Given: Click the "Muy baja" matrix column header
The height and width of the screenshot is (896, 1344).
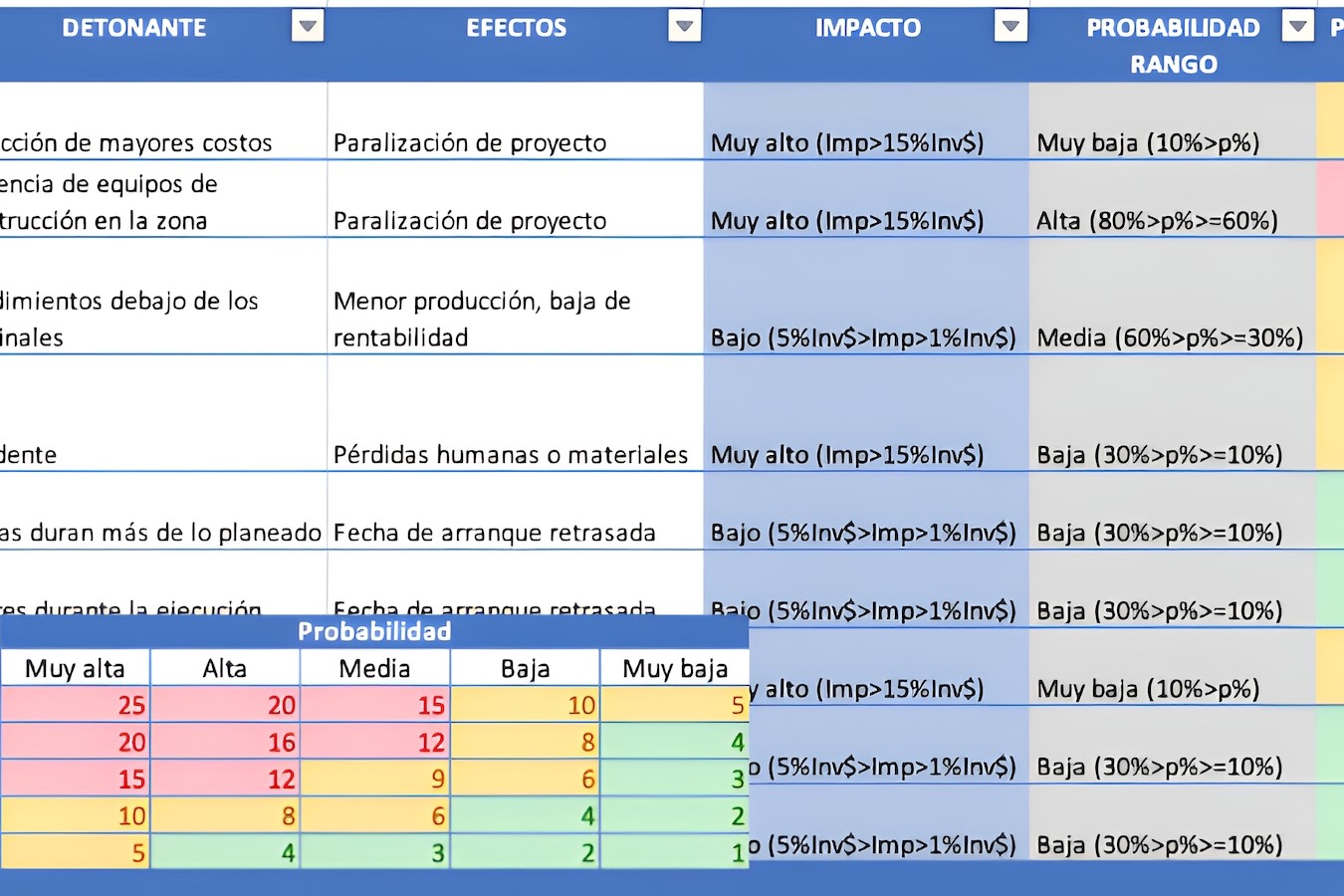Looking at the screenshot, I should pos(675,668).
